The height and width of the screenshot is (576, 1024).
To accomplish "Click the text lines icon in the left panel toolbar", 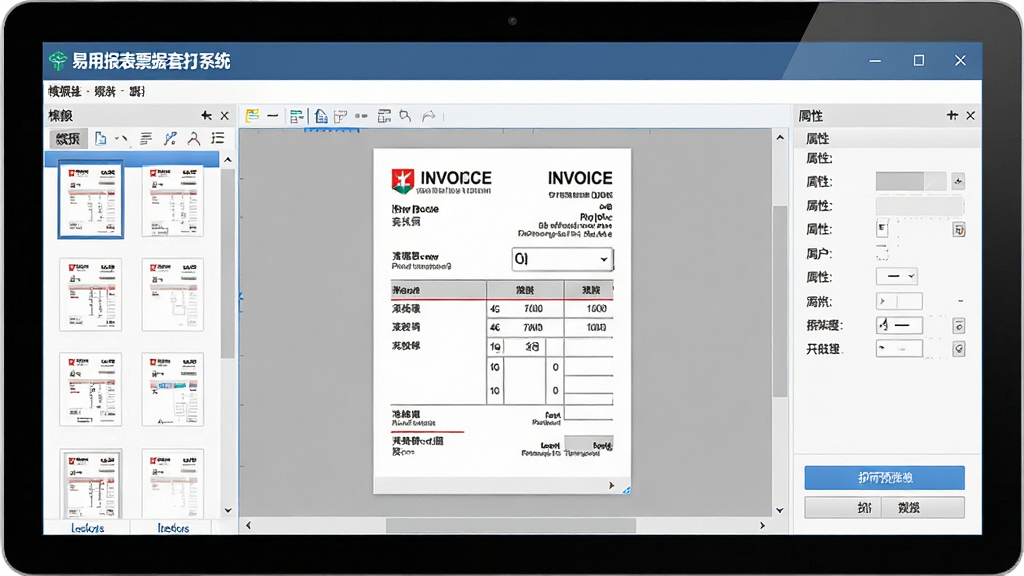I will [146, 138].
